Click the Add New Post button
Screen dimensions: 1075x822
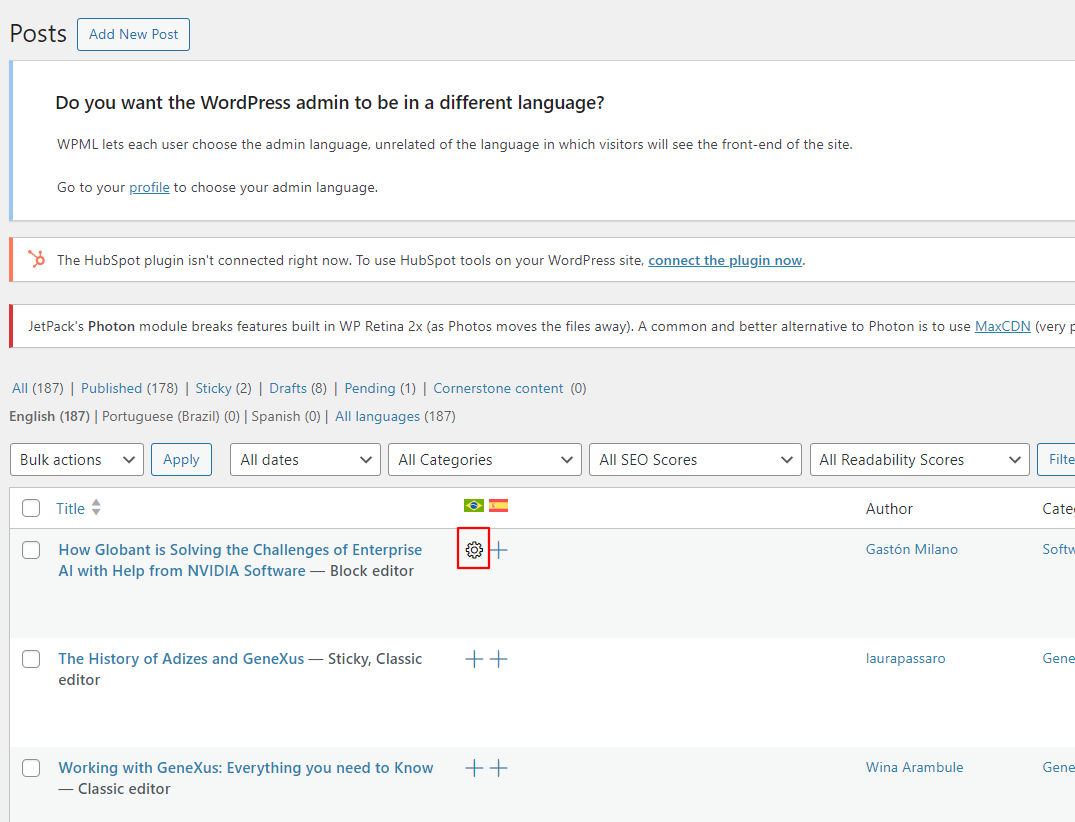pos(134,34)
